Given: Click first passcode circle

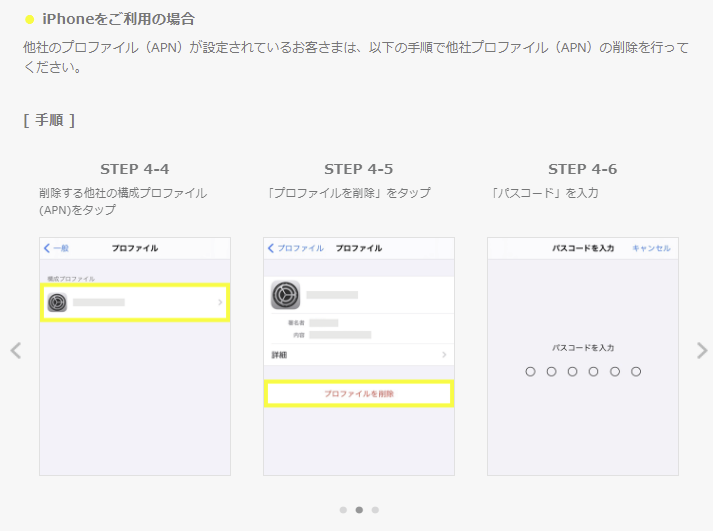Looking at the screenshot, I should (x=530, y=372).
